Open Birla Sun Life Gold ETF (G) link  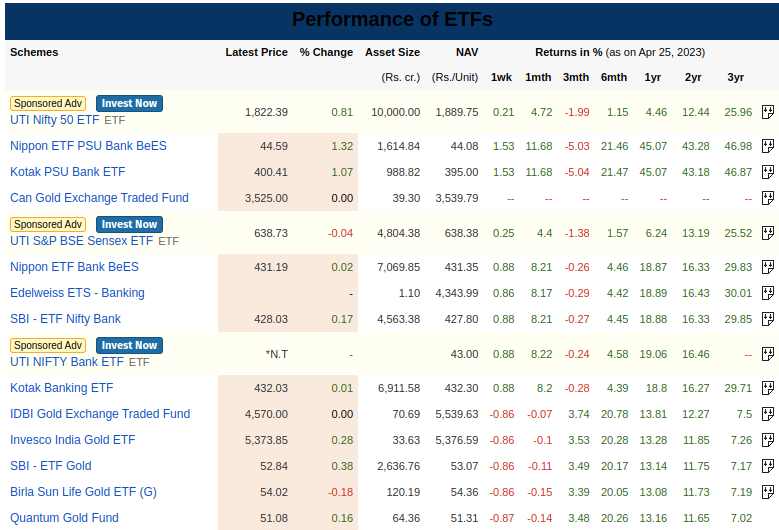(83, 492)
